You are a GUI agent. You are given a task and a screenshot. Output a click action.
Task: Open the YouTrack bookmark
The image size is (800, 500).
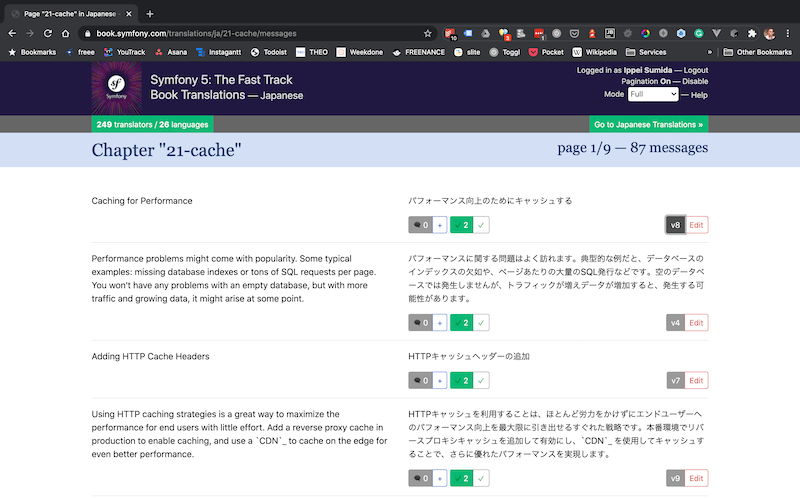click(125, 52)
